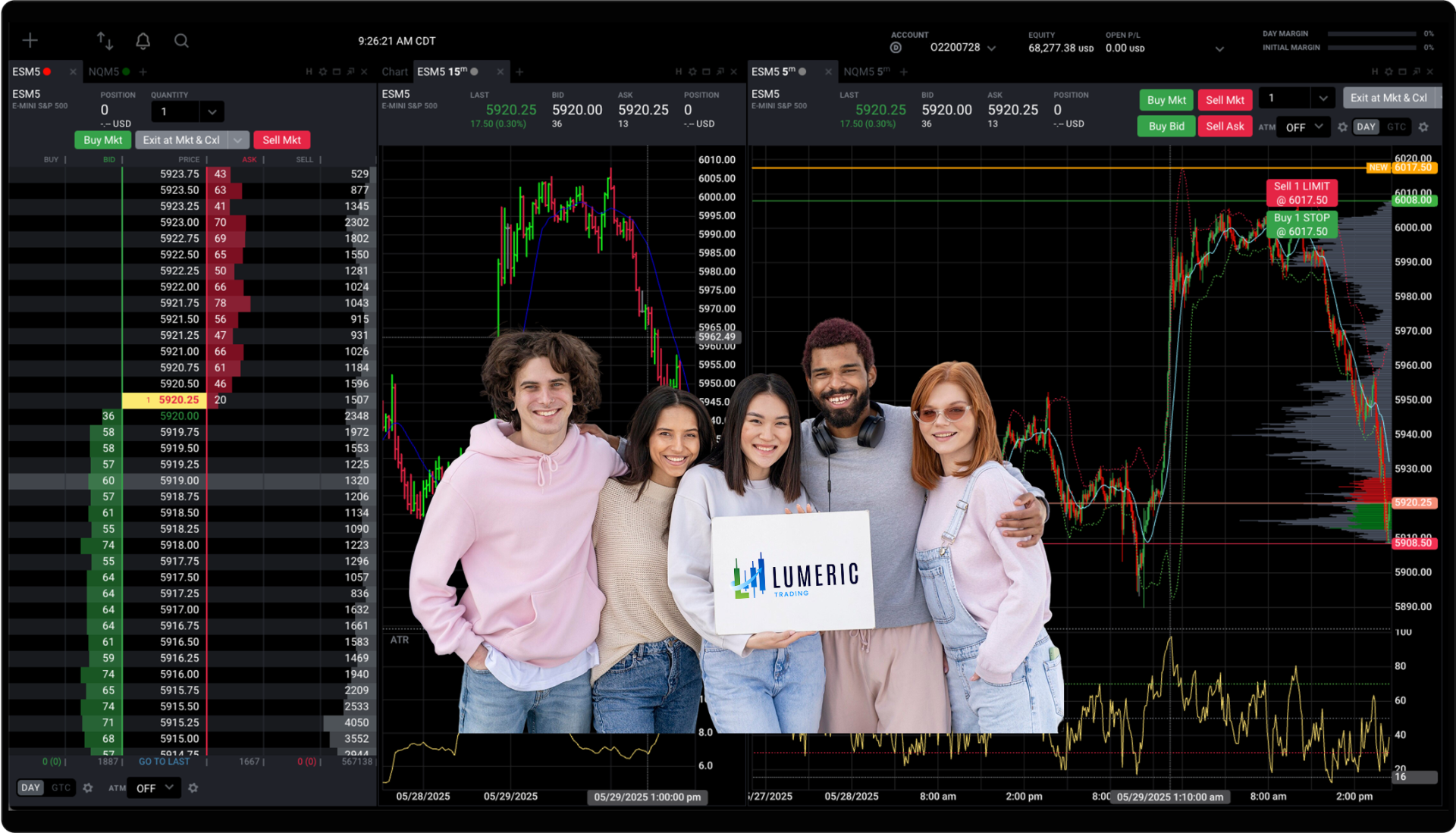Expand the DOM quantity dropdown
The height and width of the screenshot is (833, 1456).
pos(212,112)
